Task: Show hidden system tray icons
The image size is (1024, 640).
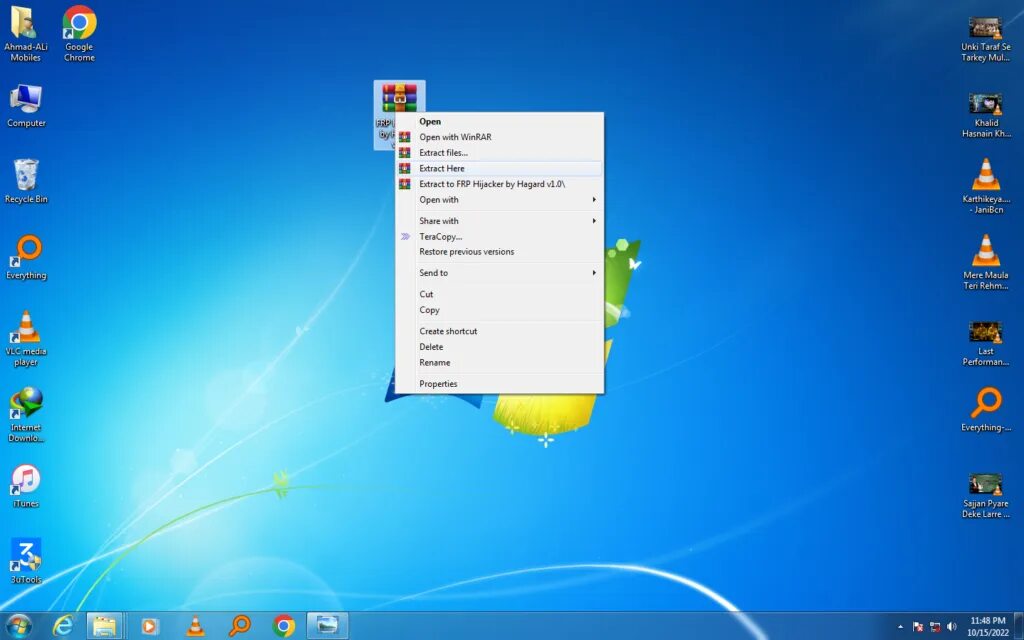Action: [901, 625]
